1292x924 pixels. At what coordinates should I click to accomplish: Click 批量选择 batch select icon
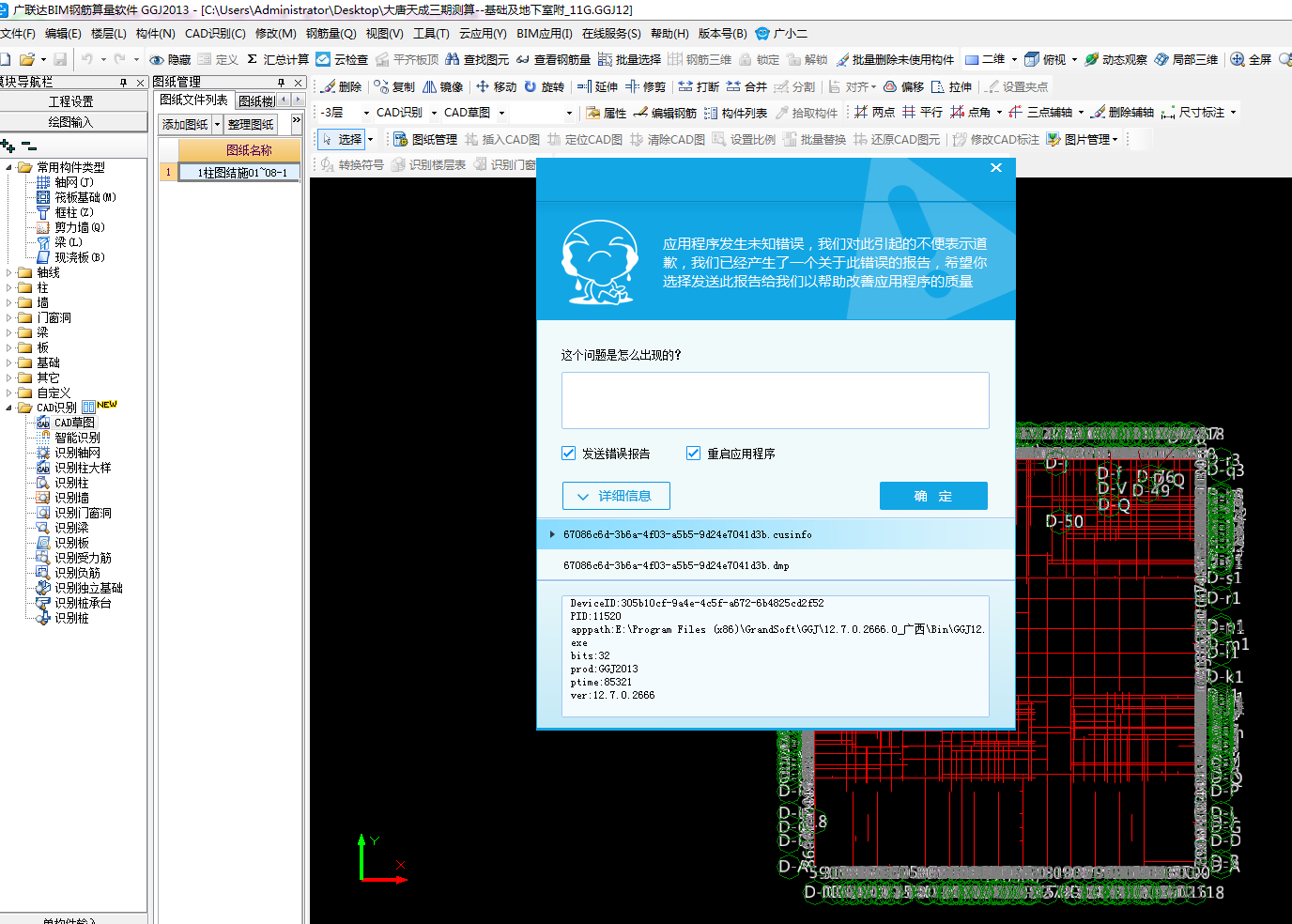(605, 59)
